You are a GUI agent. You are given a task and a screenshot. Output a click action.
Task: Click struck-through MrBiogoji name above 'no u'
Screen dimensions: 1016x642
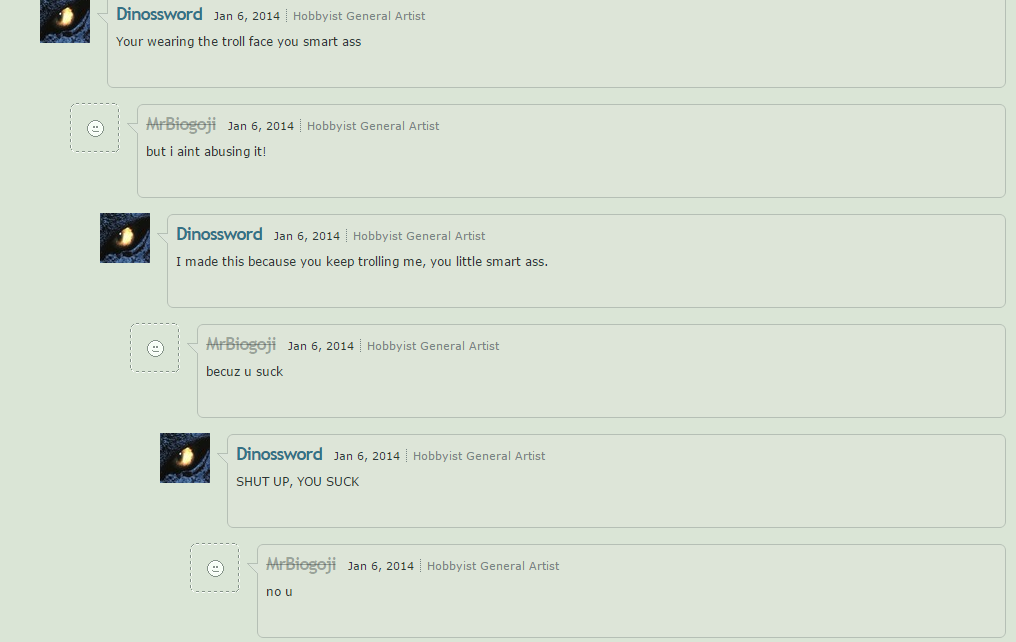pyautogui.click(x=301, y=564)
